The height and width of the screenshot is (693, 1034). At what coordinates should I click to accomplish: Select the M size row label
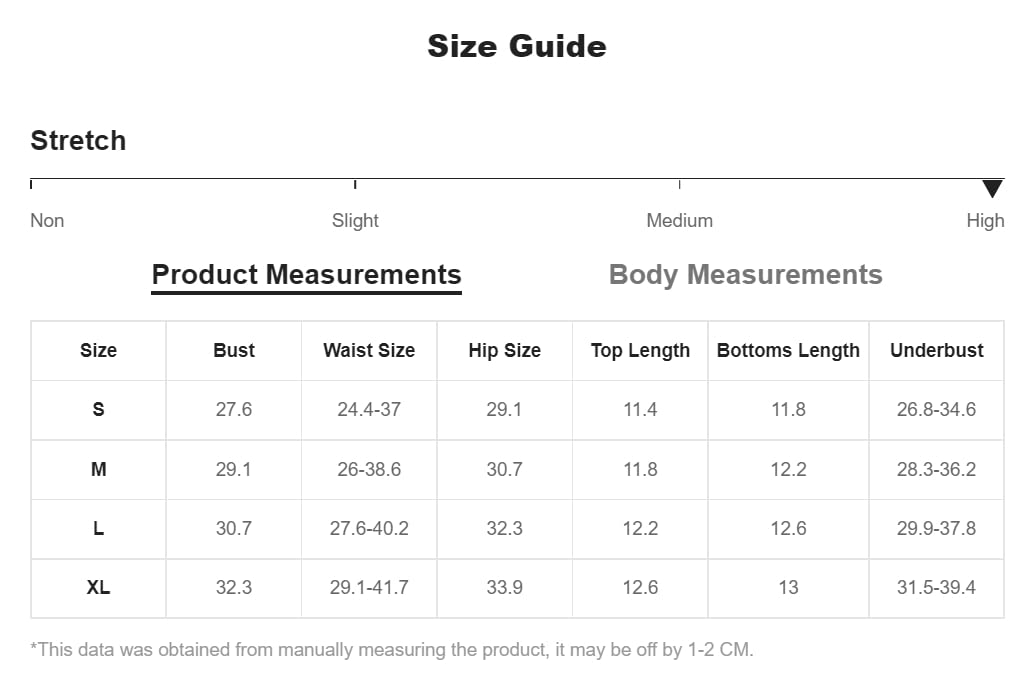click(98, 469)
